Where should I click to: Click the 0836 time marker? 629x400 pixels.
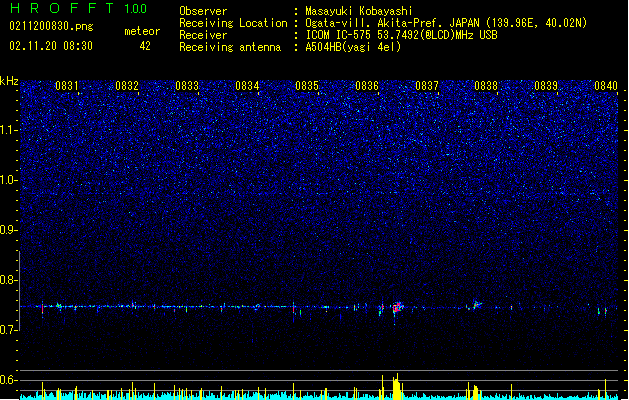(367, 86)
